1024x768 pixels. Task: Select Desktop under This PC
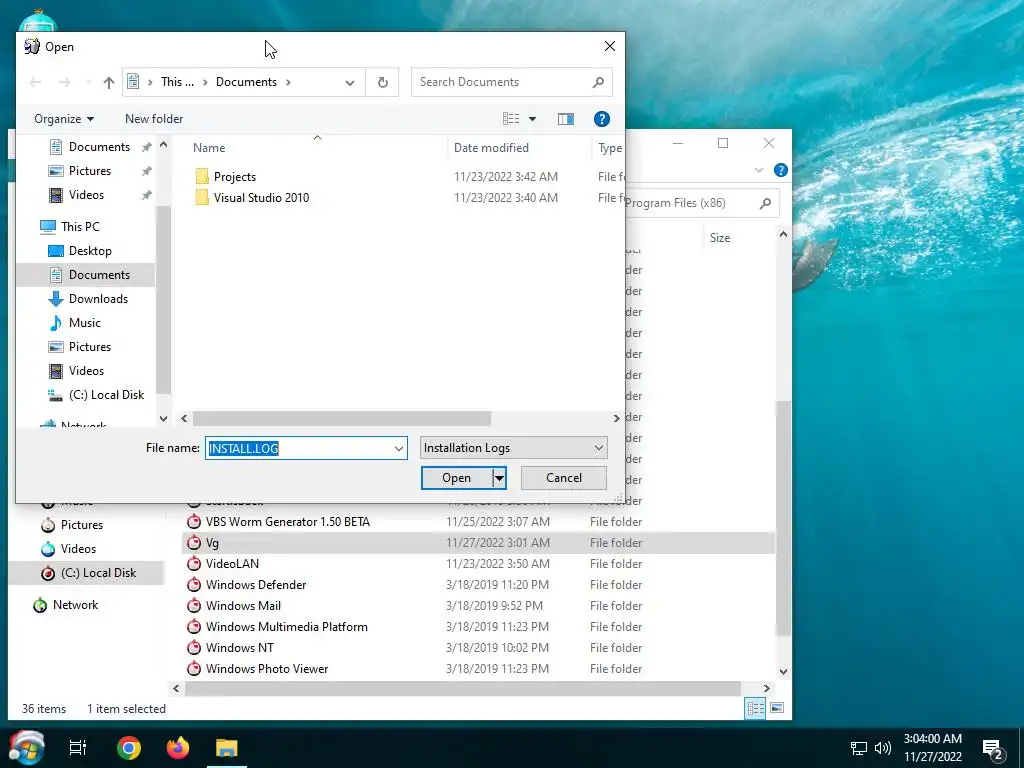(90, 251)
